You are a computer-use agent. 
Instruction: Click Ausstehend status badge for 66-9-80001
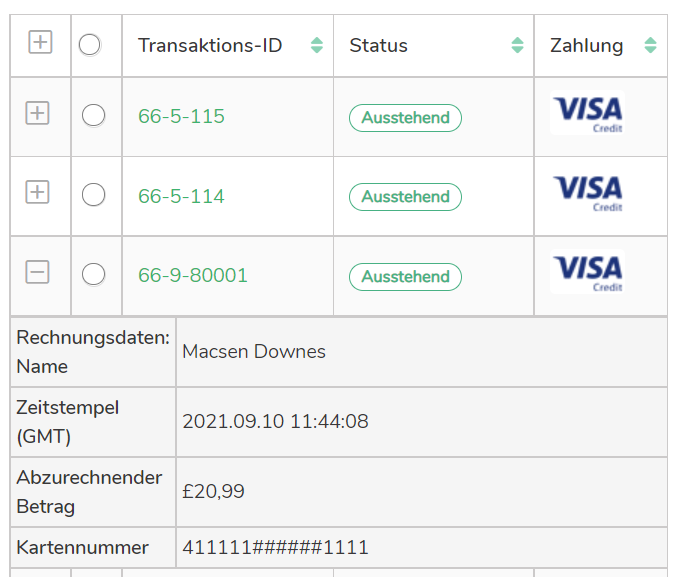click(x=405, y=277)
